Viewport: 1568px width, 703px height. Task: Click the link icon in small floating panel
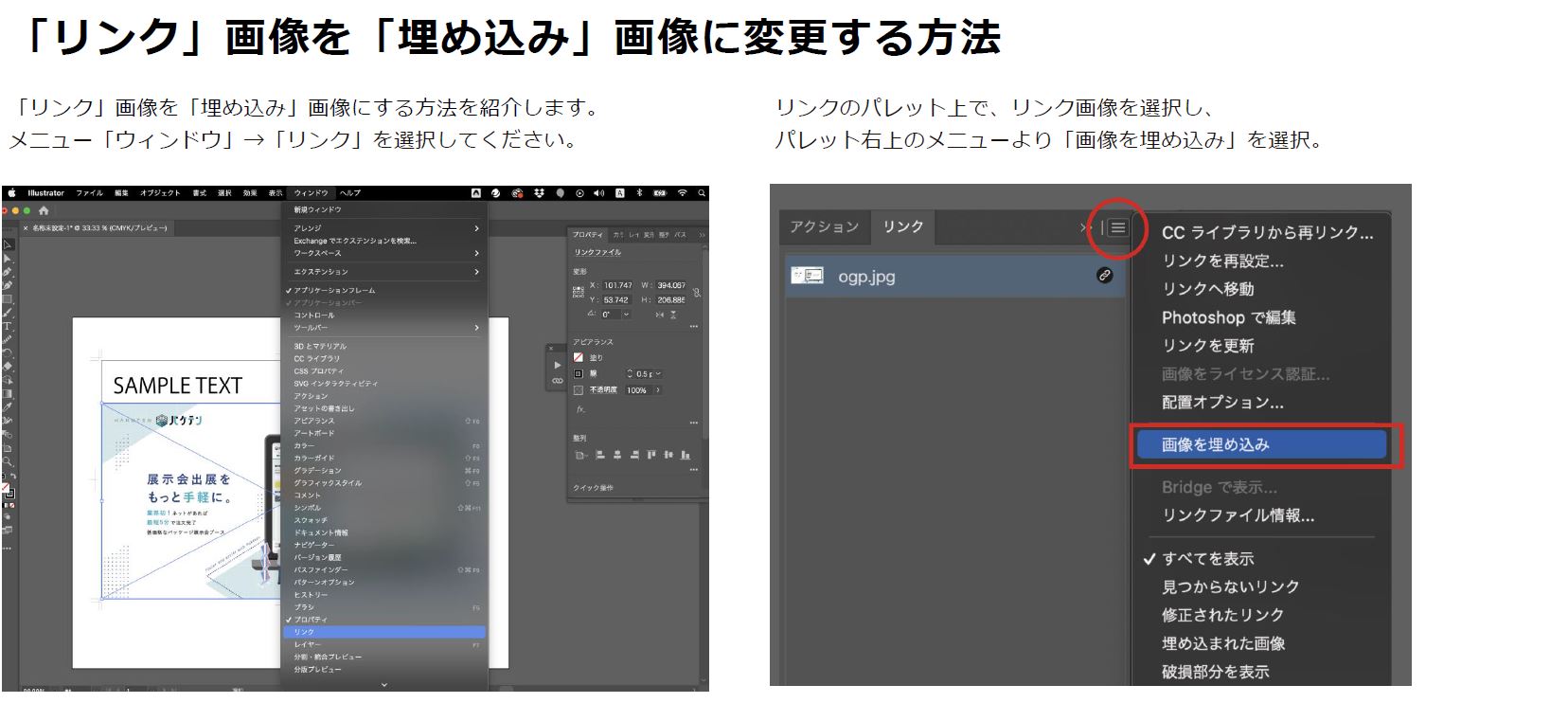tap(558, 381)
